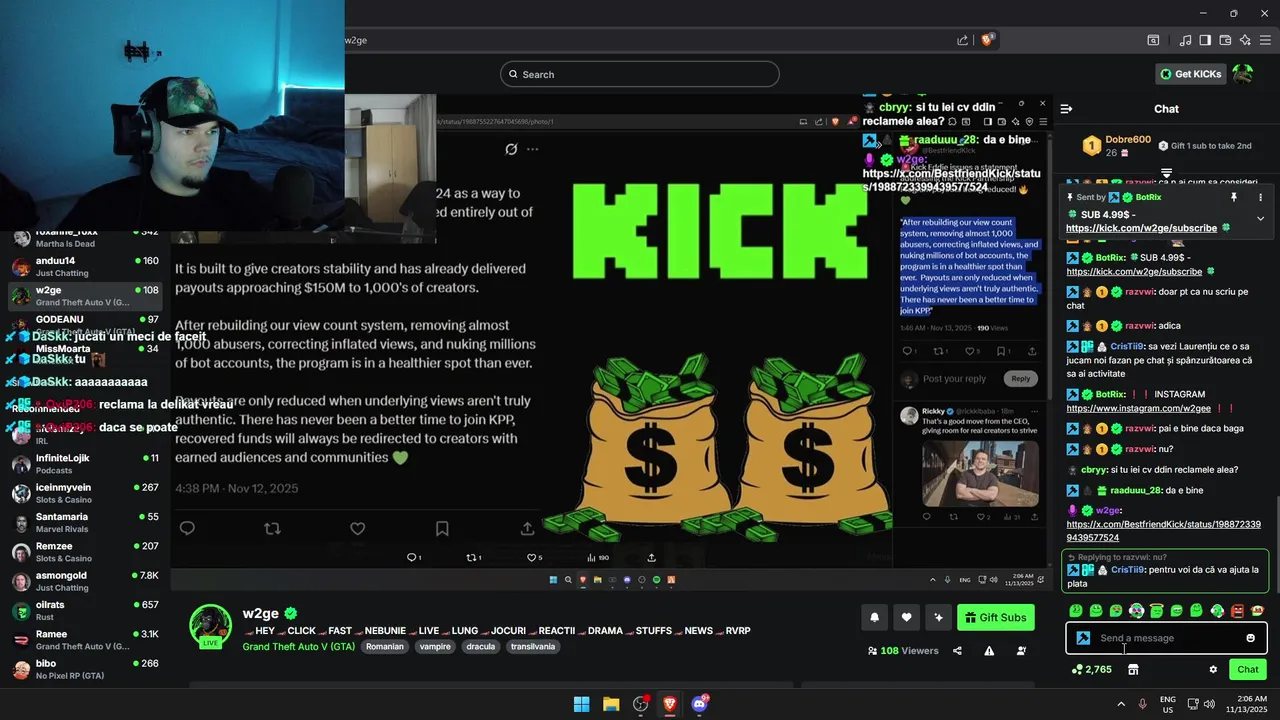The width and height of the screenshot is (1280, 720).
Task: Click the tab search icon in toolbar
Action: 1153,40
